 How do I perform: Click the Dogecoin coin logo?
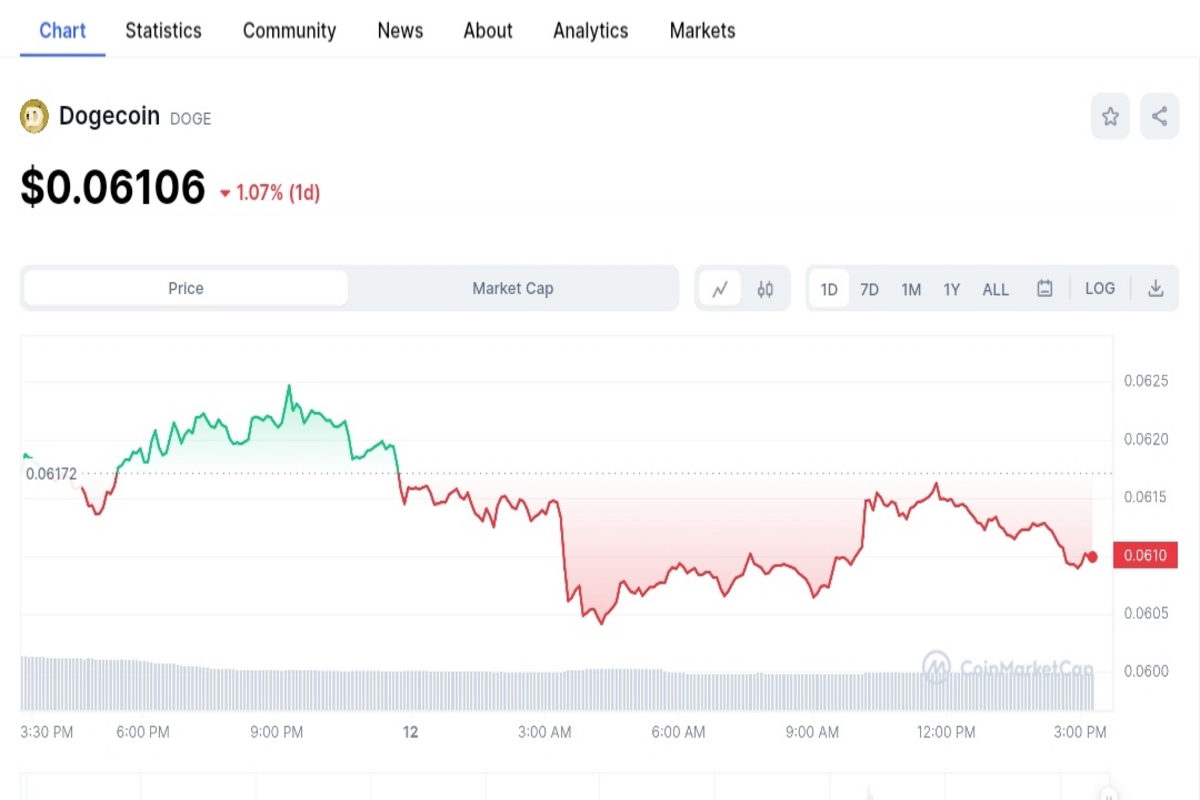[x=34, y=116]
